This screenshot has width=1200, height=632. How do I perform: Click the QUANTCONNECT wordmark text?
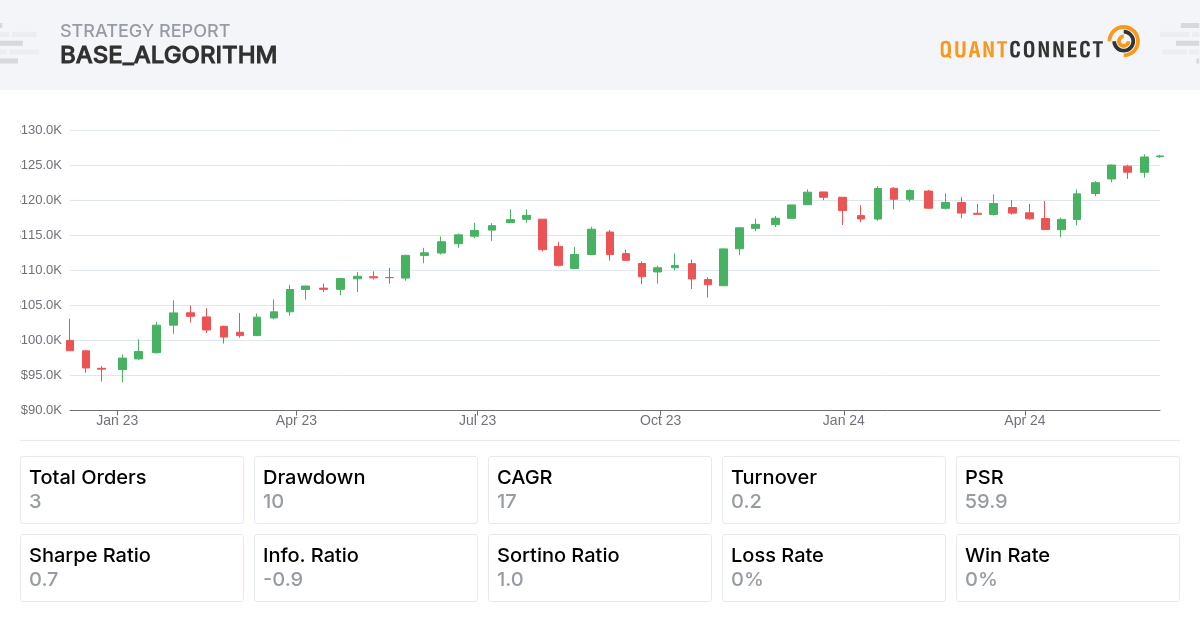click(1021, 49)
